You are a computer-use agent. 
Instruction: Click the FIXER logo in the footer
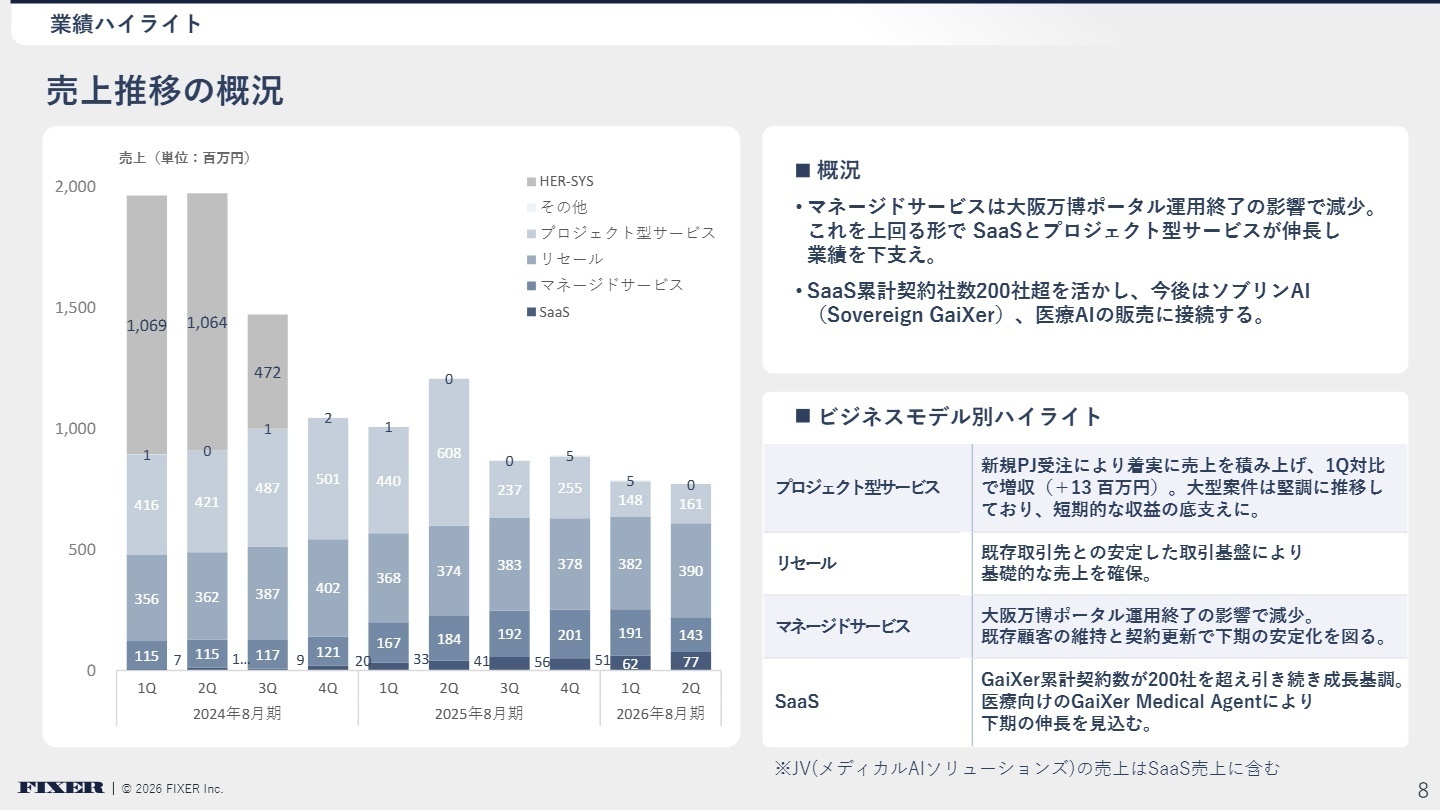coord(61,787)
